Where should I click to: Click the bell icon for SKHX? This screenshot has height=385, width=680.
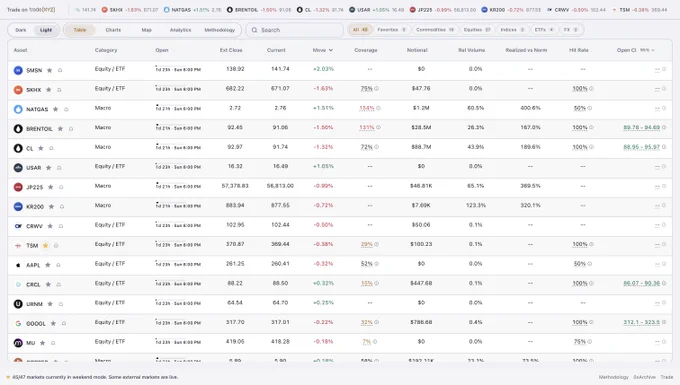tap(59, 90)
